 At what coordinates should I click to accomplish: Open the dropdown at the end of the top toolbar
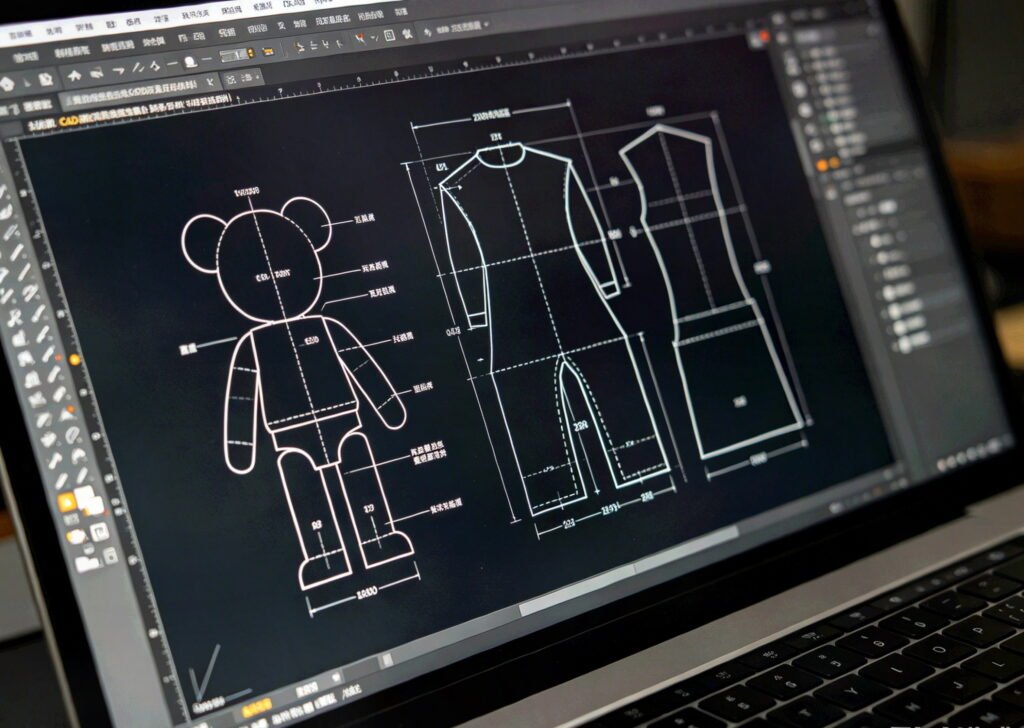(x=487, y=25)
